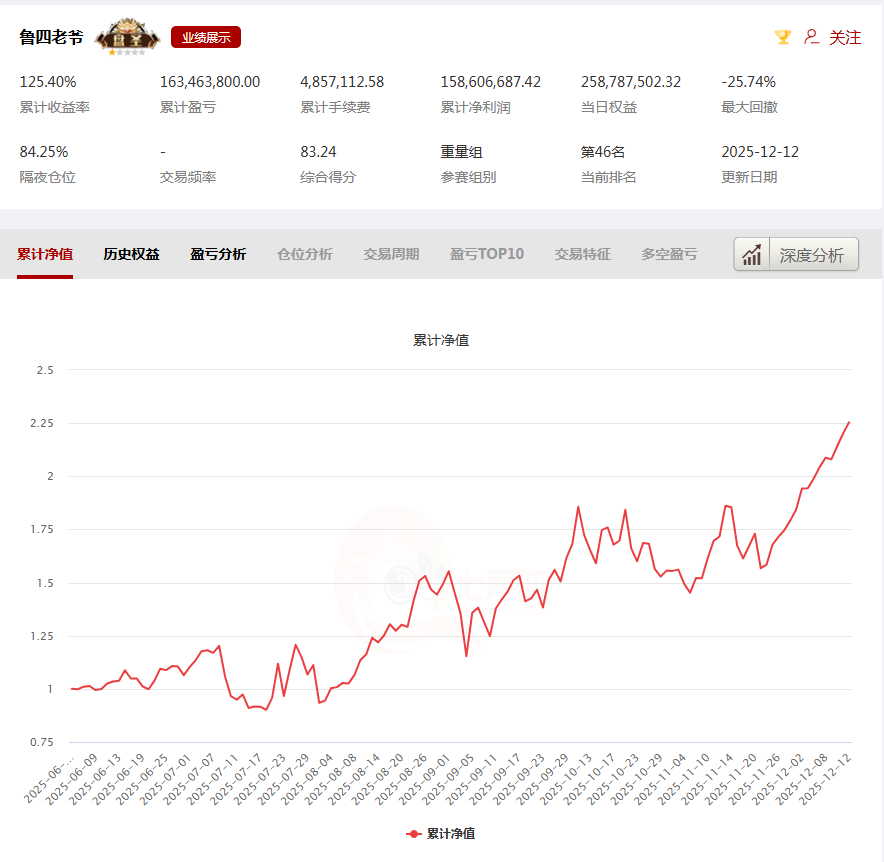Click the 累计净值 chart title
Image resolution: width=884 pixels, height=862 pixels.
(x=441, y=340)
